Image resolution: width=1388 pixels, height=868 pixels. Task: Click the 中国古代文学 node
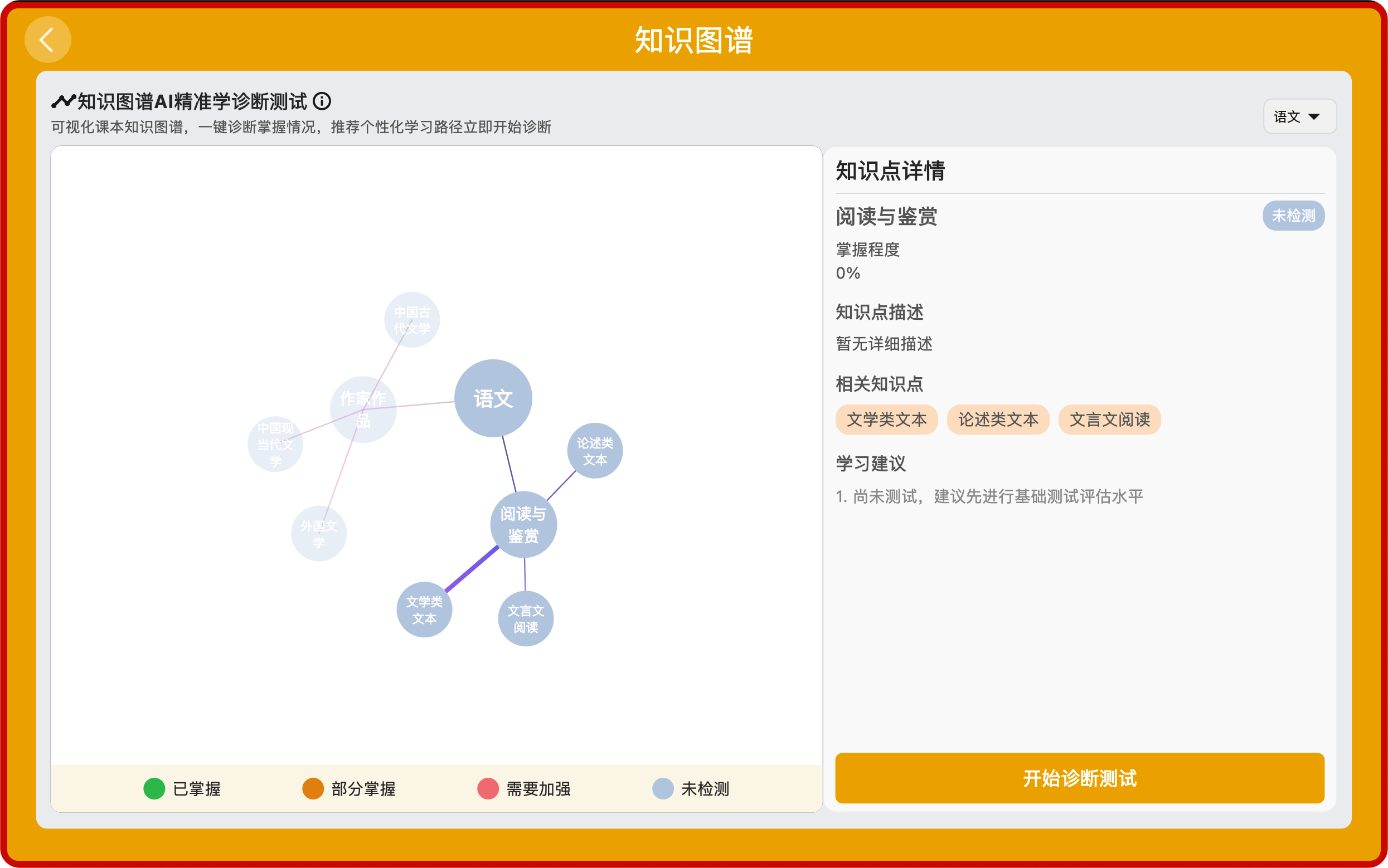pyautogui.click(x=411, y=319)
